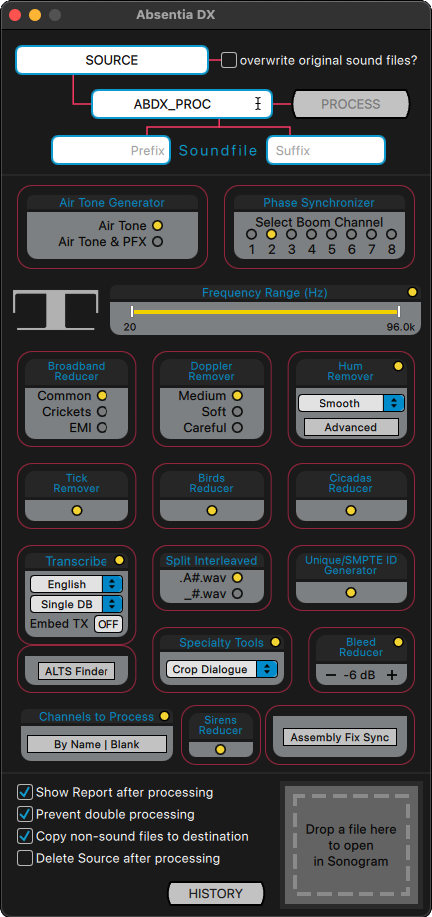Choose Medium in Doppler Remover

[x=237, y=396]
